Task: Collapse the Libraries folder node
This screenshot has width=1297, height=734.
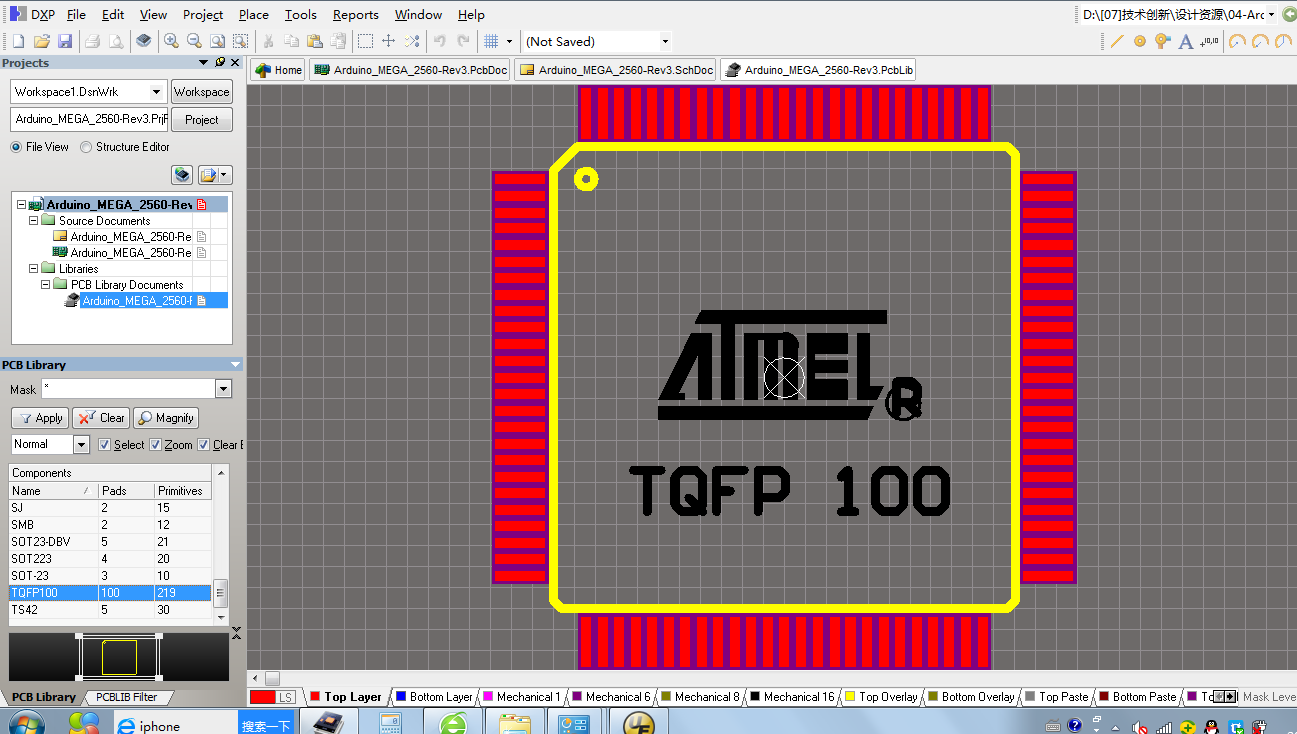Action: click(x=34, y=268)
